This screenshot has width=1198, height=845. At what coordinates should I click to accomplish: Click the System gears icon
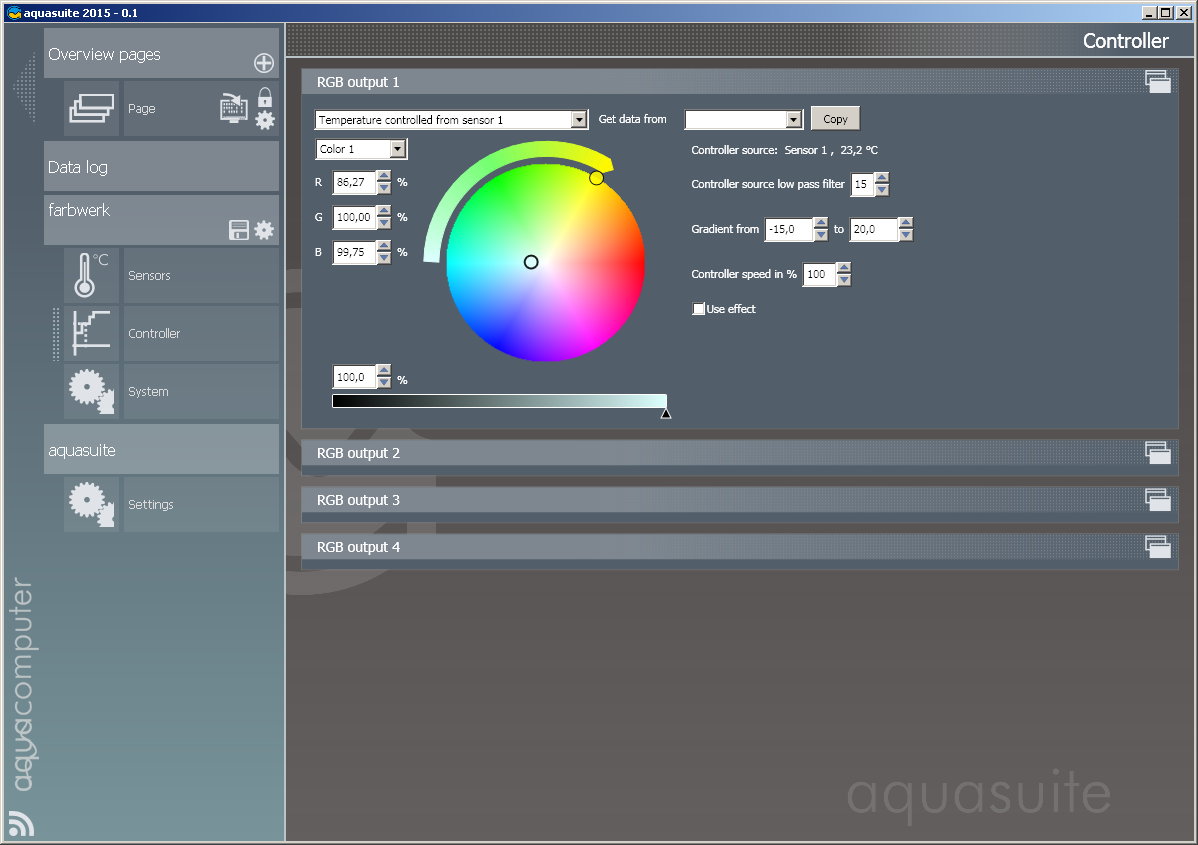pyautogui.click(x=92, y=391)
